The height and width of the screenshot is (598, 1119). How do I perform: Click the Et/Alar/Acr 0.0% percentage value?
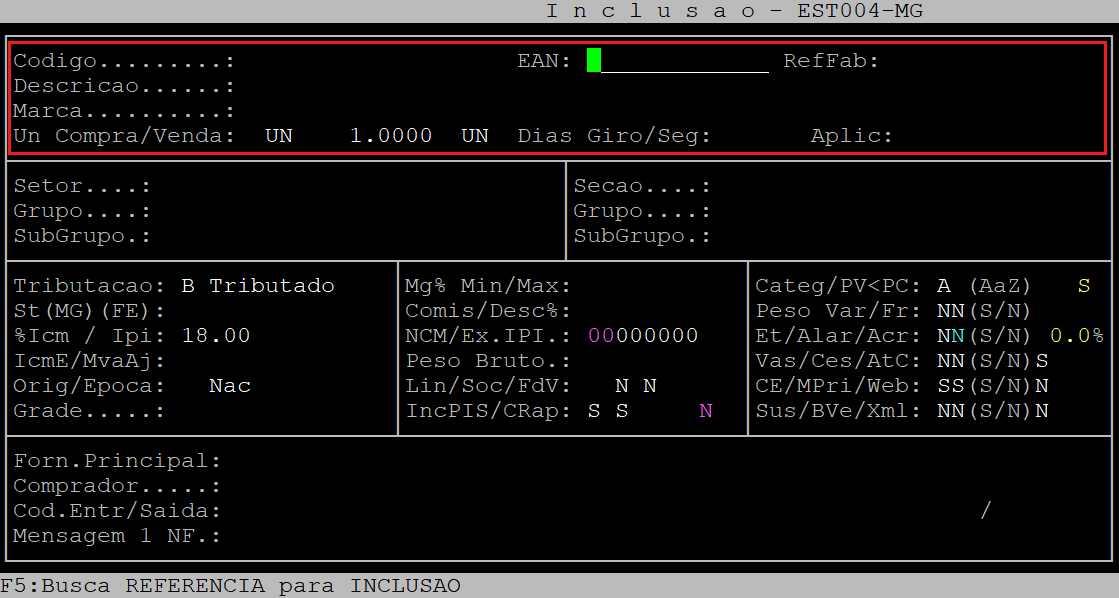pos(1076,336)
